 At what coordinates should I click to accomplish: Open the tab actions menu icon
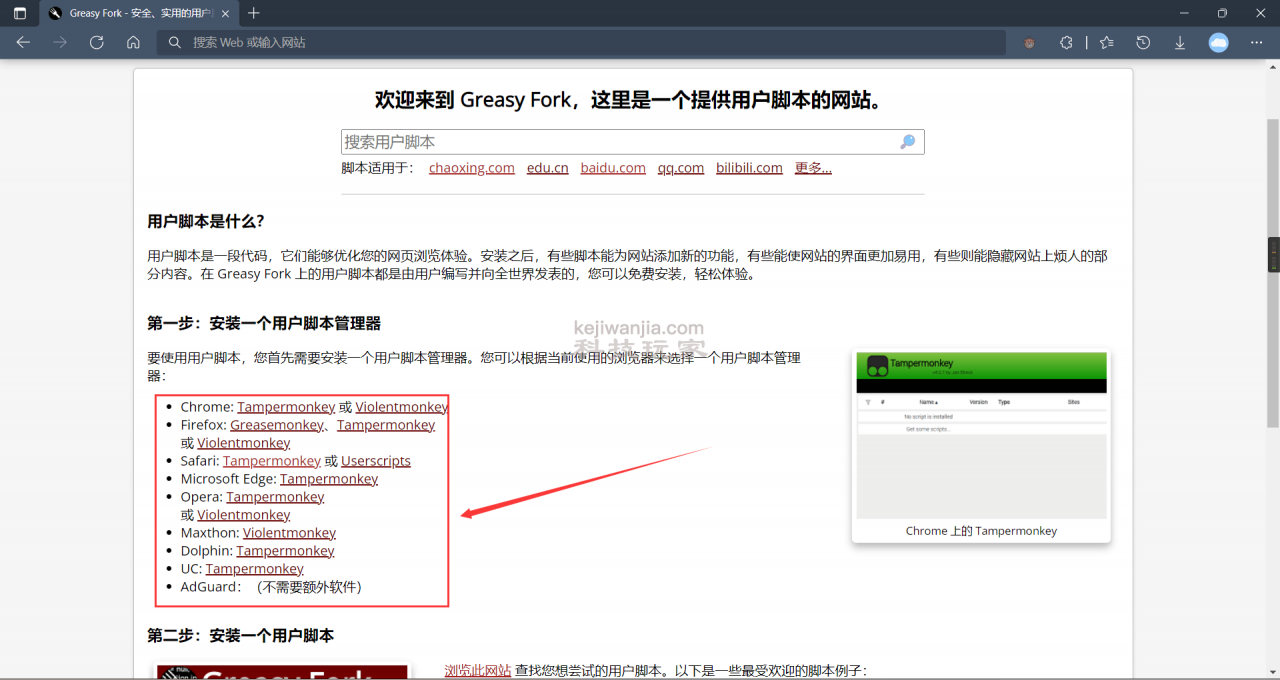19,13
